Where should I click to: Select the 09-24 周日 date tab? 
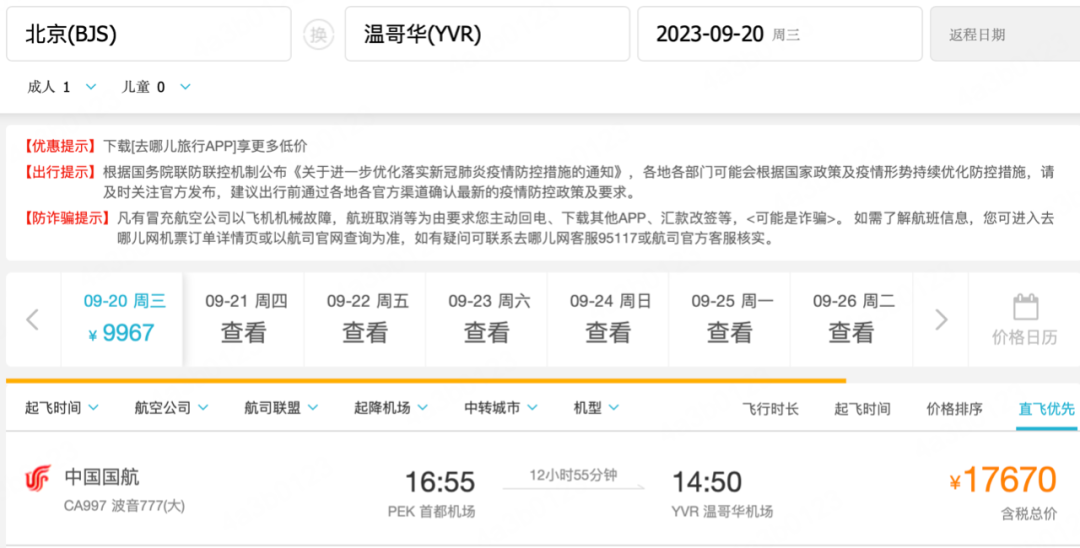tap(608, 319)
